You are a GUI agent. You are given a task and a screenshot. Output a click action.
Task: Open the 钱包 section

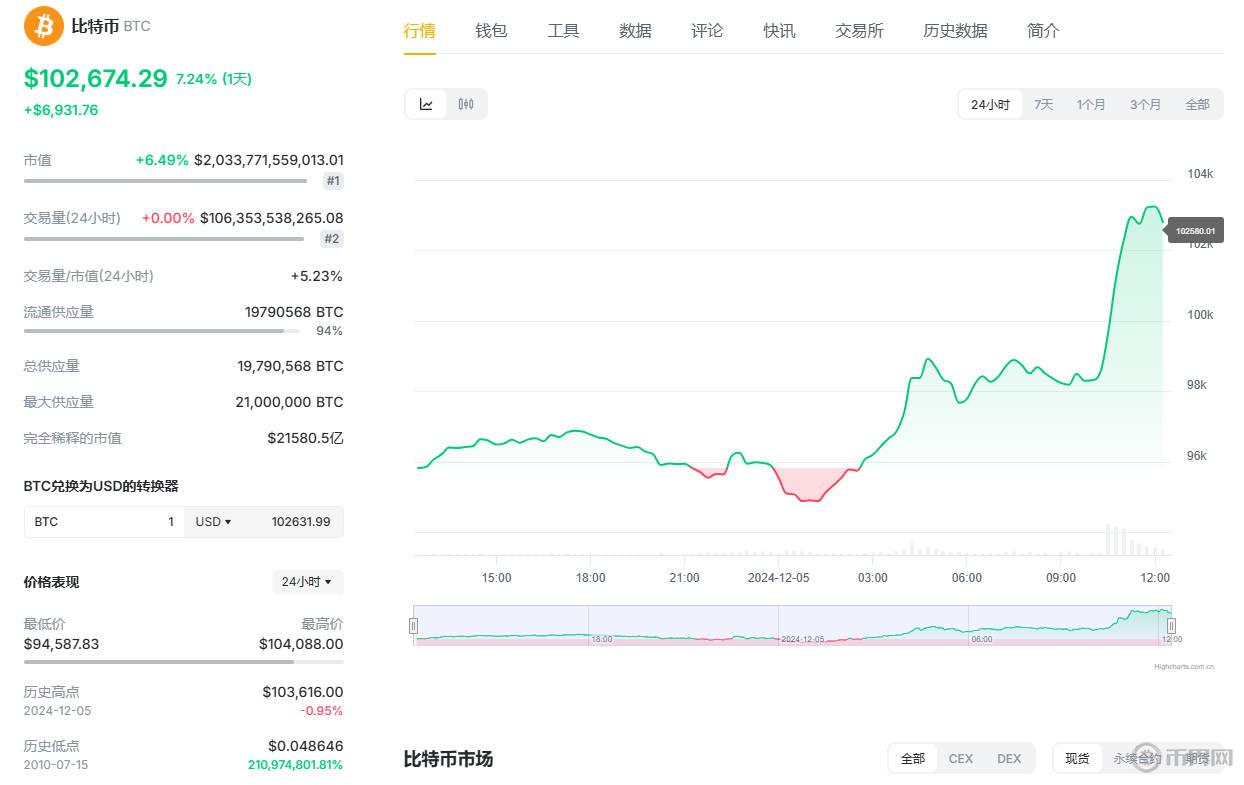[x=491, y=30]
